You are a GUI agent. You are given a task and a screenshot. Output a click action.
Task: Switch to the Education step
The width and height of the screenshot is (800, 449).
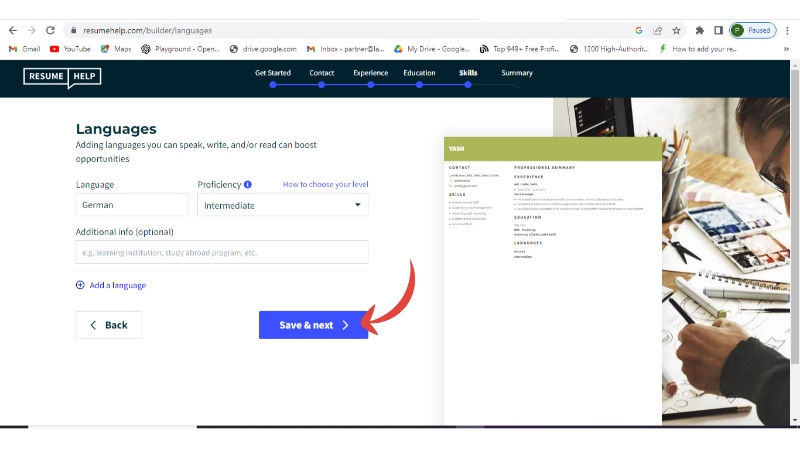click(x=419, y=73)
